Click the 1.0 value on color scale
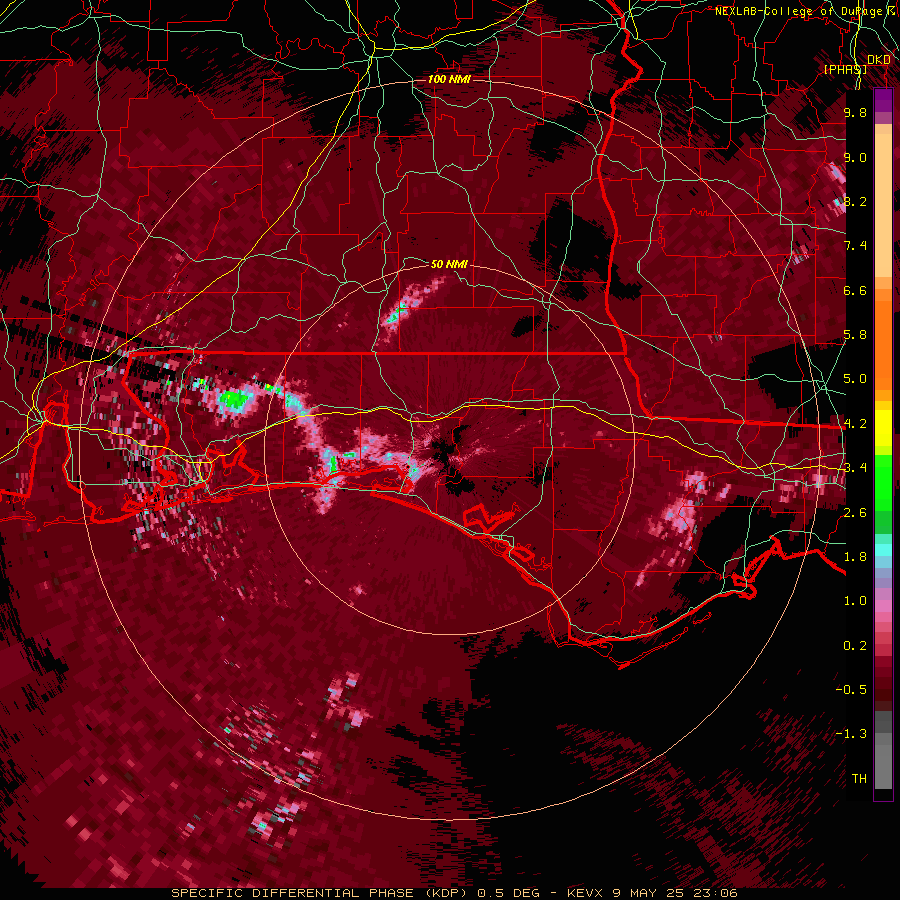 pyautogui.click(x=855, y=601)
